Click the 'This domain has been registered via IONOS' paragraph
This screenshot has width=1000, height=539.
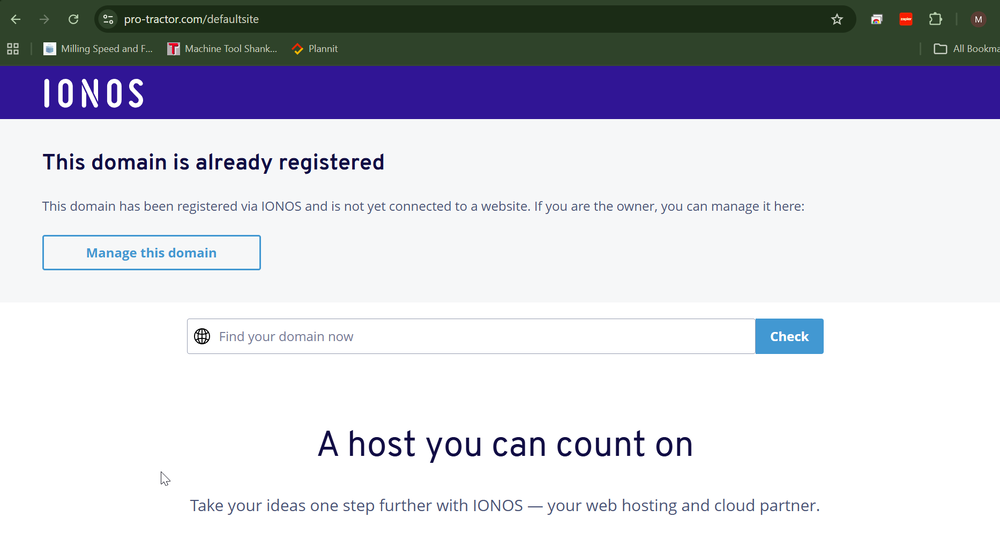pyautogui.click(x=423, y=206)
